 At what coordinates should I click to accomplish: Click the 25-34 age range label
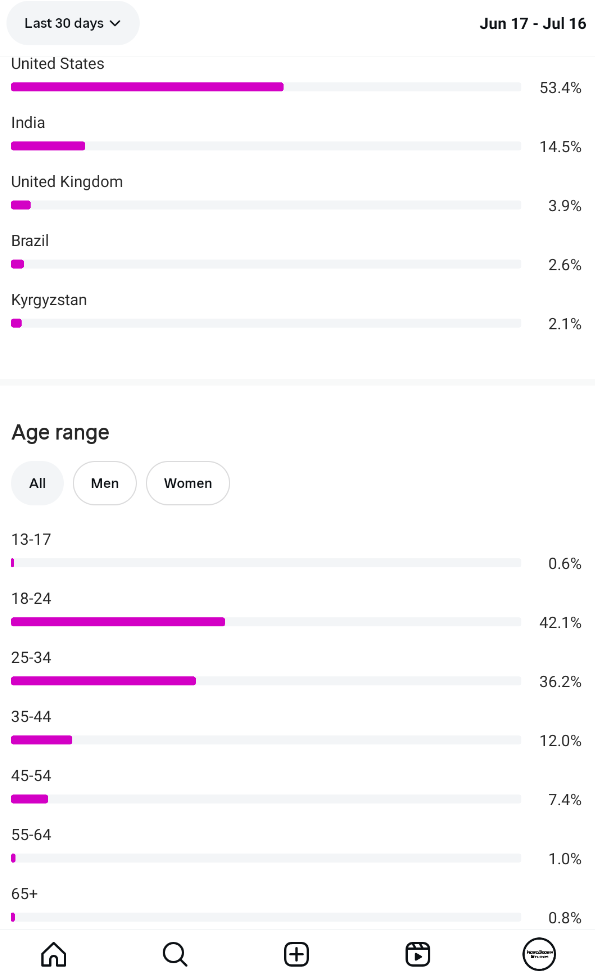pos(31,657)
